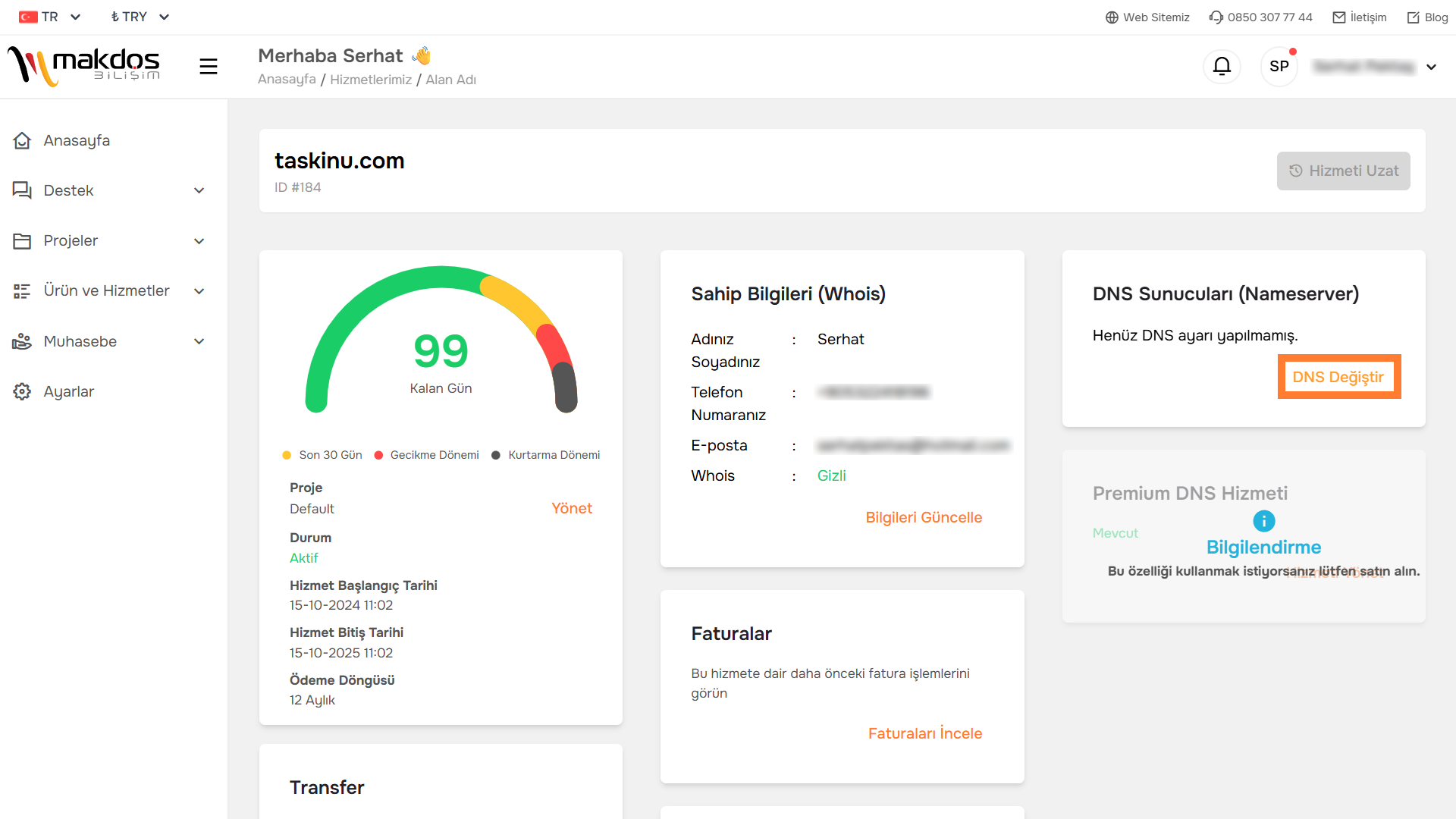Open the İletişim link
Viewport: 1456px width, 819px height.
pyautogui.click(x=1360, y=17)
